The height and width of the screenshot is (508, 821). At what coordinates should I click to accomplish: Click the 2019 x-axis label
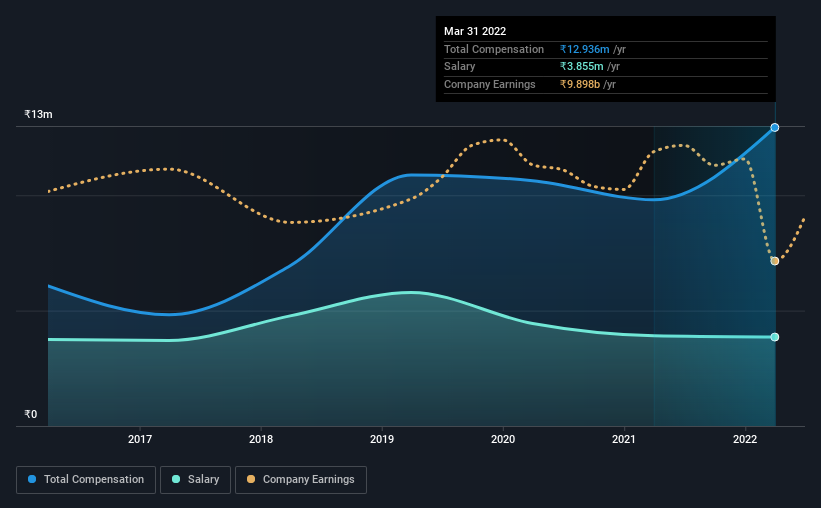(x=382, y=439)
